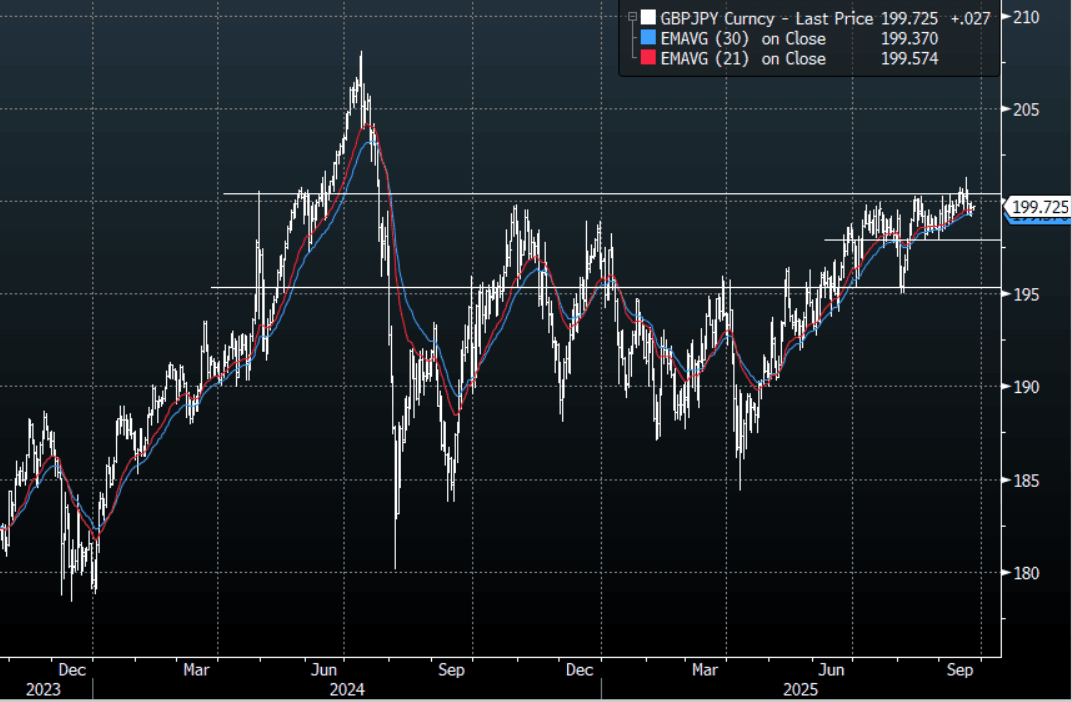Click the +.027 price change in the legend

(x=970, y=18)
